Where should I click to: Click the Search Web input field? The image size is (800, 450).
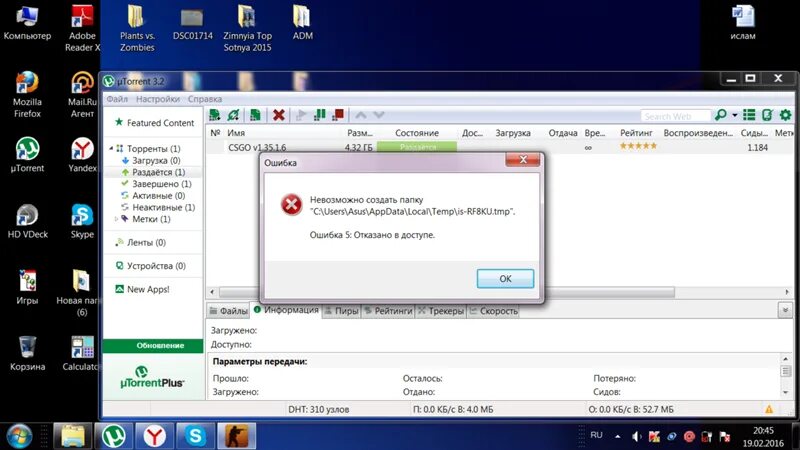(x=676, y=116)
